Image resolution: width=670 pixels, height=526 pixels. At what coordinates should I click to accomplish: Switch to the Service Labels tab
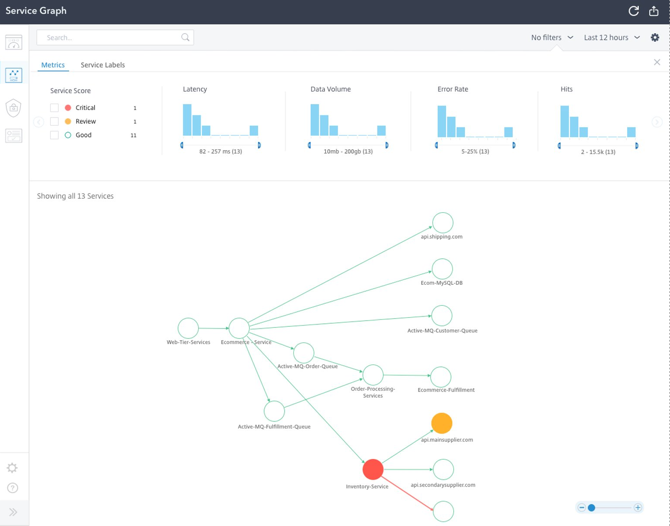click(x=103, y=65)
